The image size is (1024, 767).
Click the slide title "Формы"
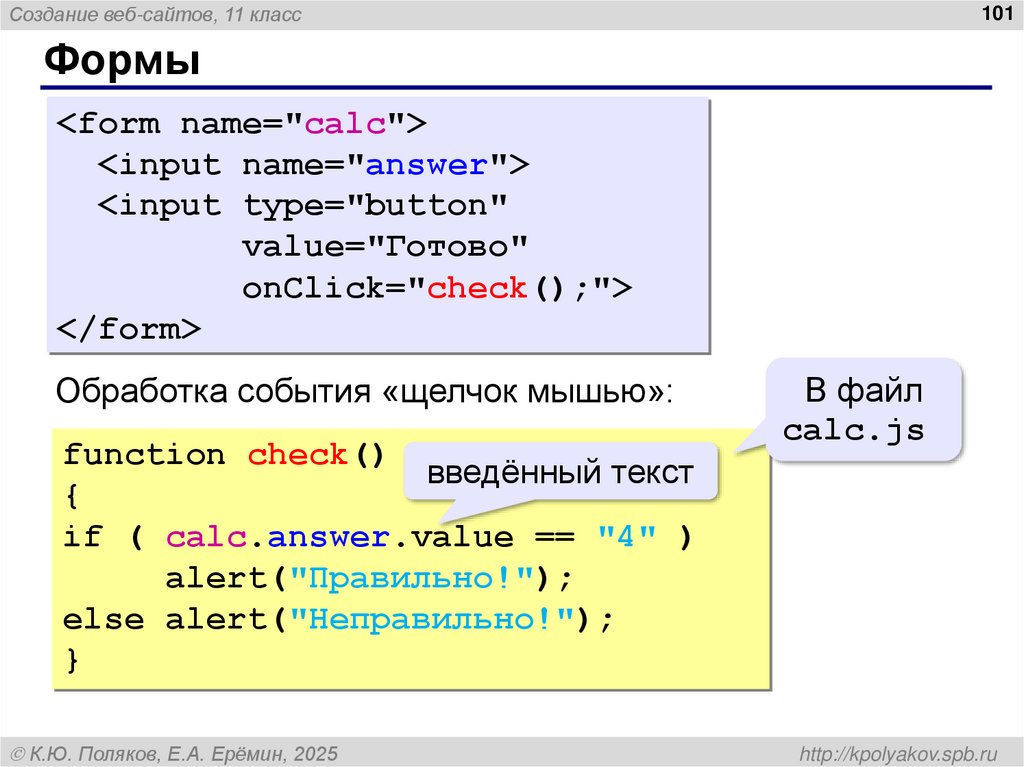point(122,59)
